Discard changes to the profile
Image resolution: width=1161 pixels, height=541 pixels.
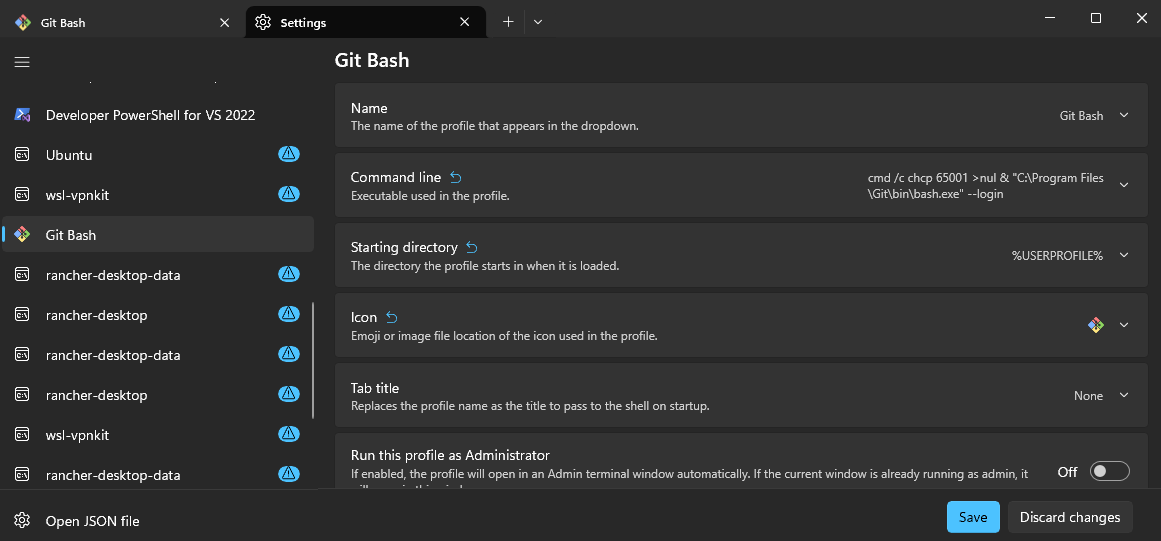click(1070, 517)
